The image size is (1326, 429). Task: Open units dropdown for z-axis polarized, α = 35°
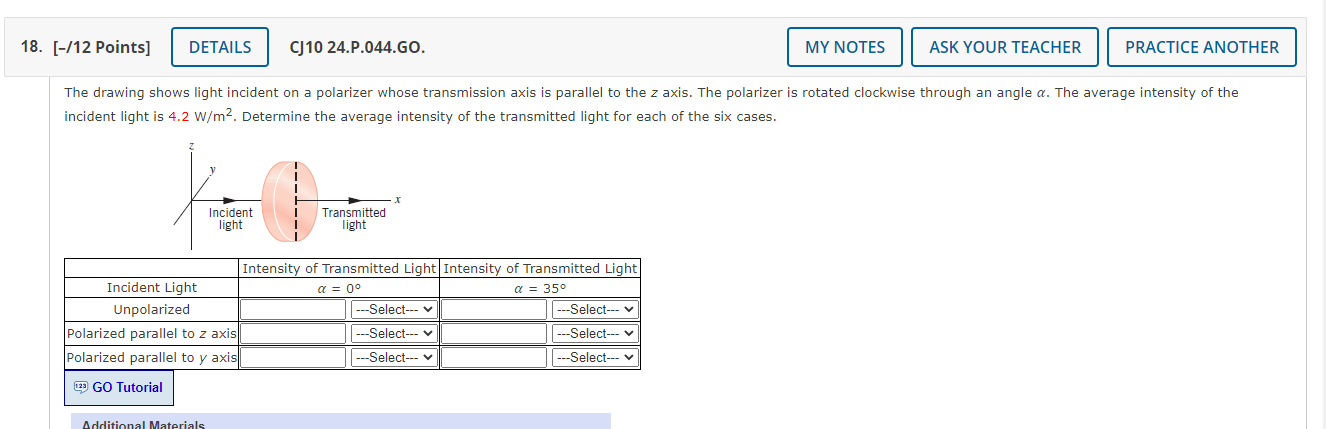point(595,334)
